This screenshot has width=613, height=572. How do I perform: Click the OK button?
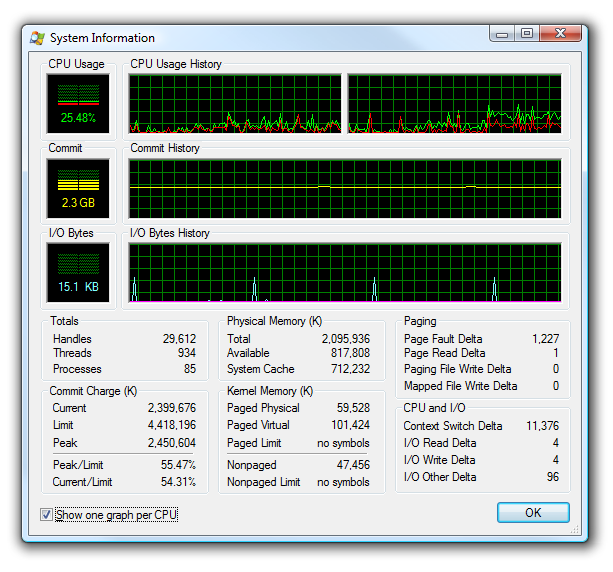pyautogui.click(x=533, y=513)
